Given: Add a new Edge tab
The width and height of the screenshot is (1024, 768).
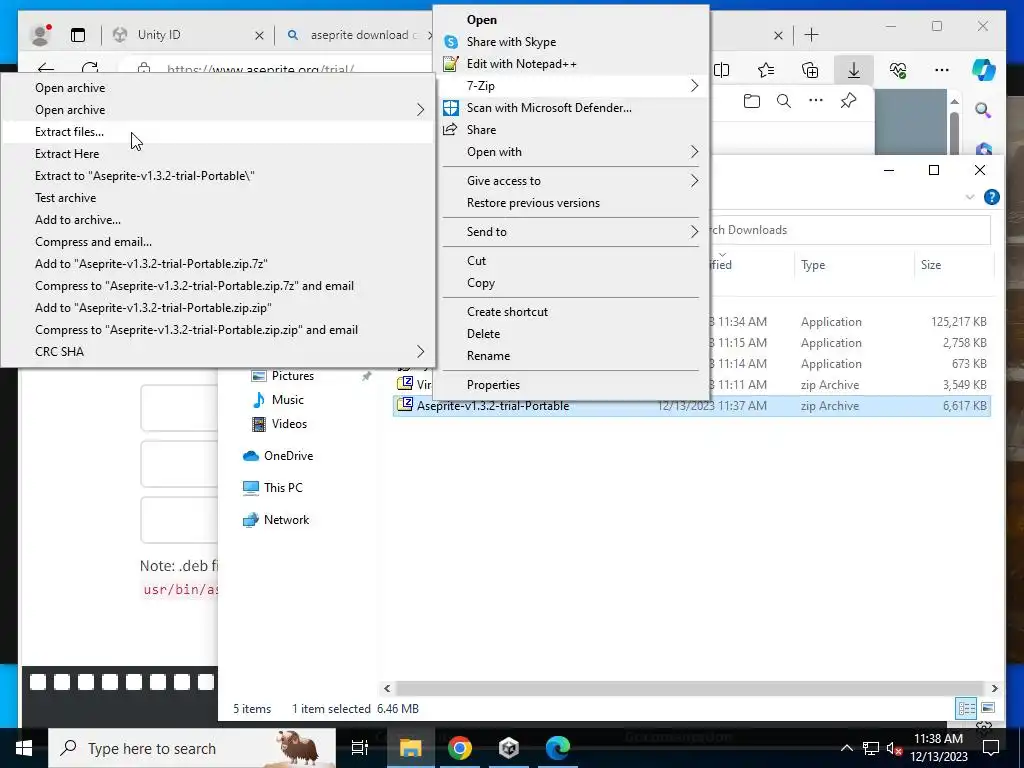Looking at the screenshot, I should pyautogui.click(x=811, y=35).
